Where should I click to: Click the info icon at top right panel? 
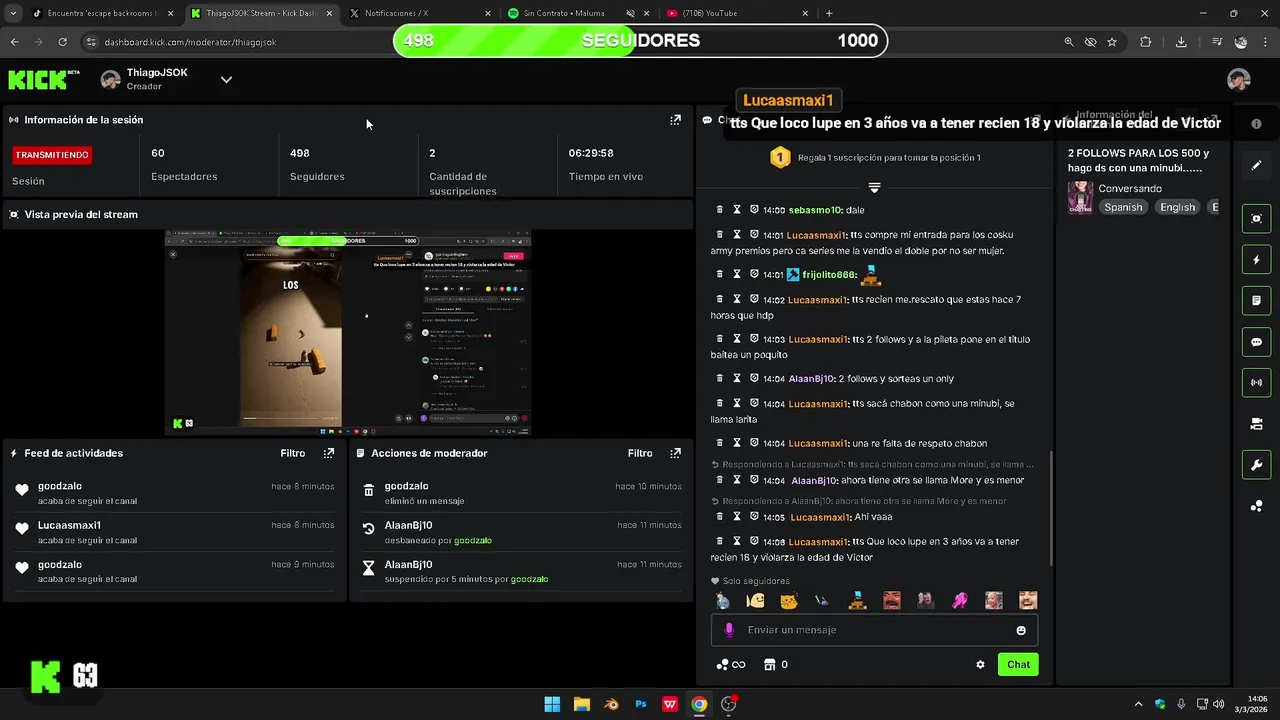pyautogui.click(x=1256, y=123)
